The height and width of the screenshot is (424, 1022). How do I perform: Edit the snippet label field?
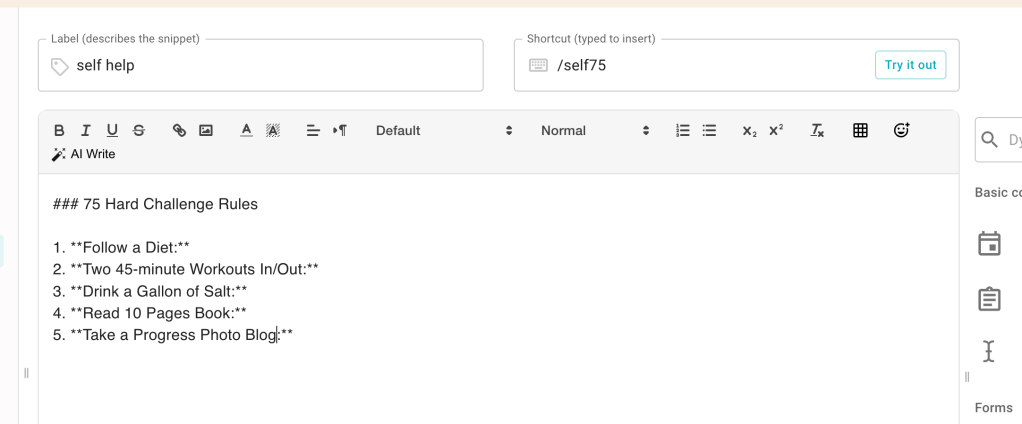click(x=261, y=65)
